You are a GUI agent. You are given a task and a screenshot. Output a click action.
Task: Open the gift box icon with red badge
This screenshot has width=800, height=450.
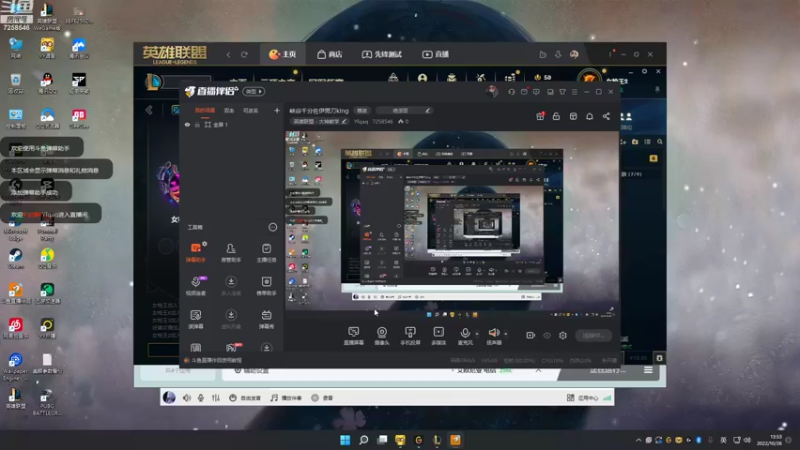coord(540,116)
